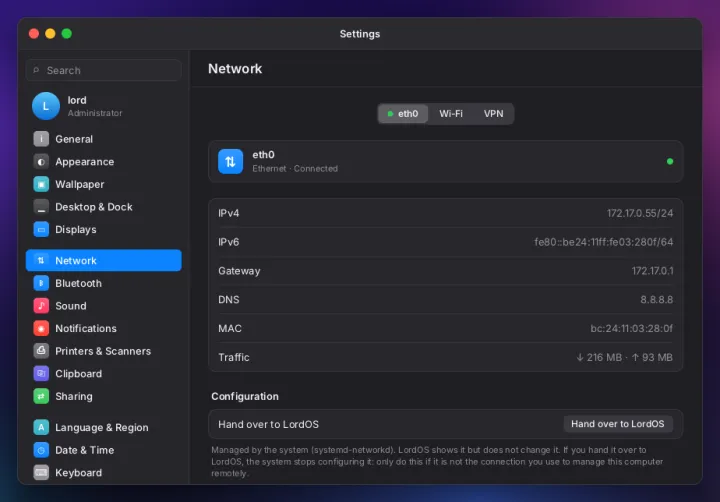Image resolution: width=720 pixels, height=502 pixels.
Task: Click the "Hand over to LordOS" row label
Action: 268,424
